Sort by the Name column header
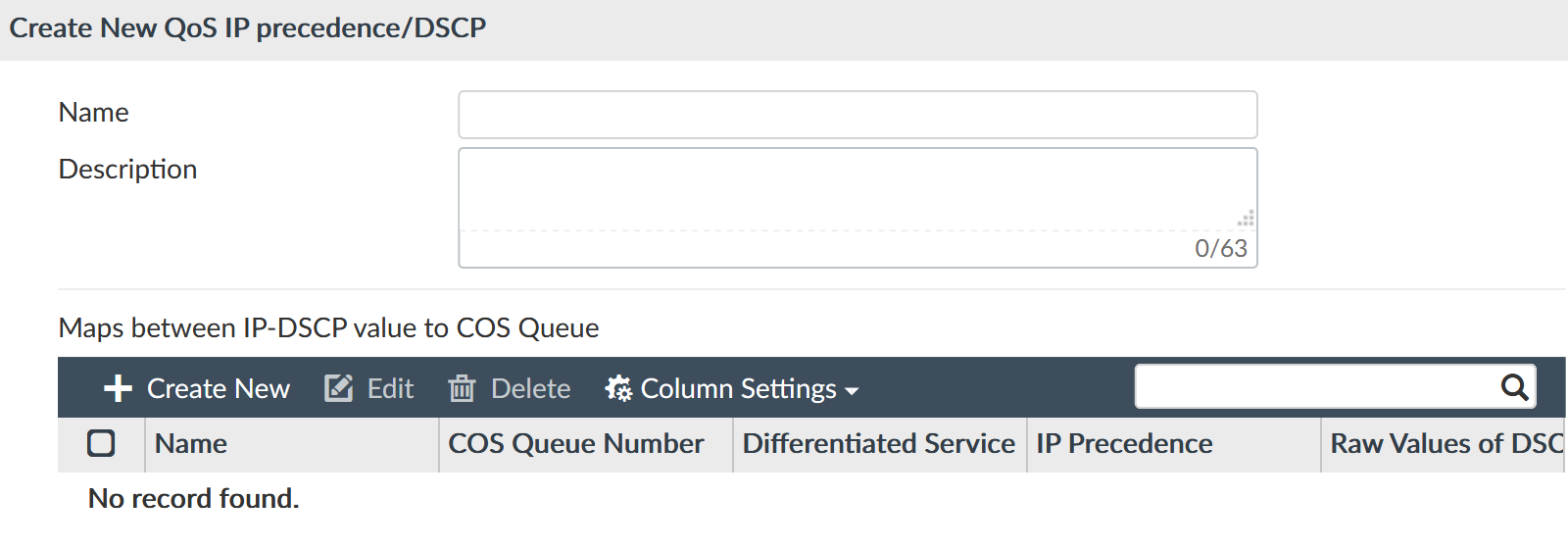The image size is (1568, 548). (x=191, y=444)
